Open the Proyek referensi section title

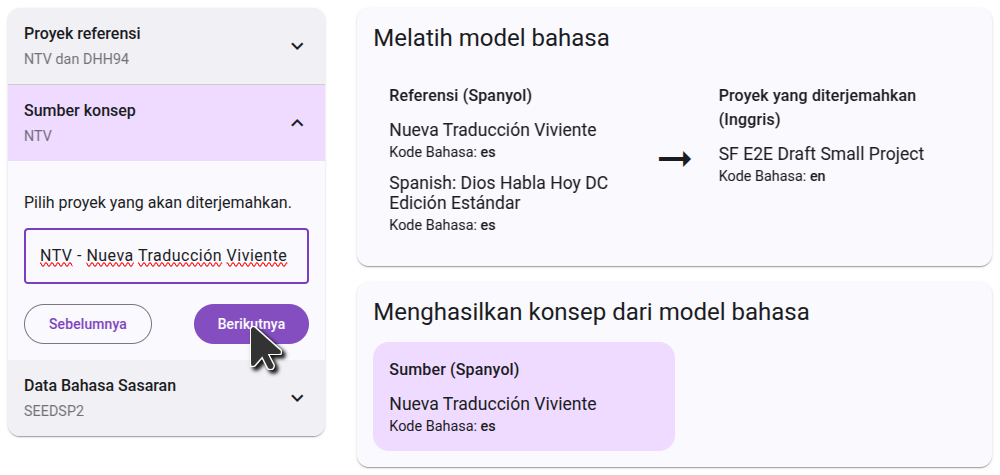point(81,34)
